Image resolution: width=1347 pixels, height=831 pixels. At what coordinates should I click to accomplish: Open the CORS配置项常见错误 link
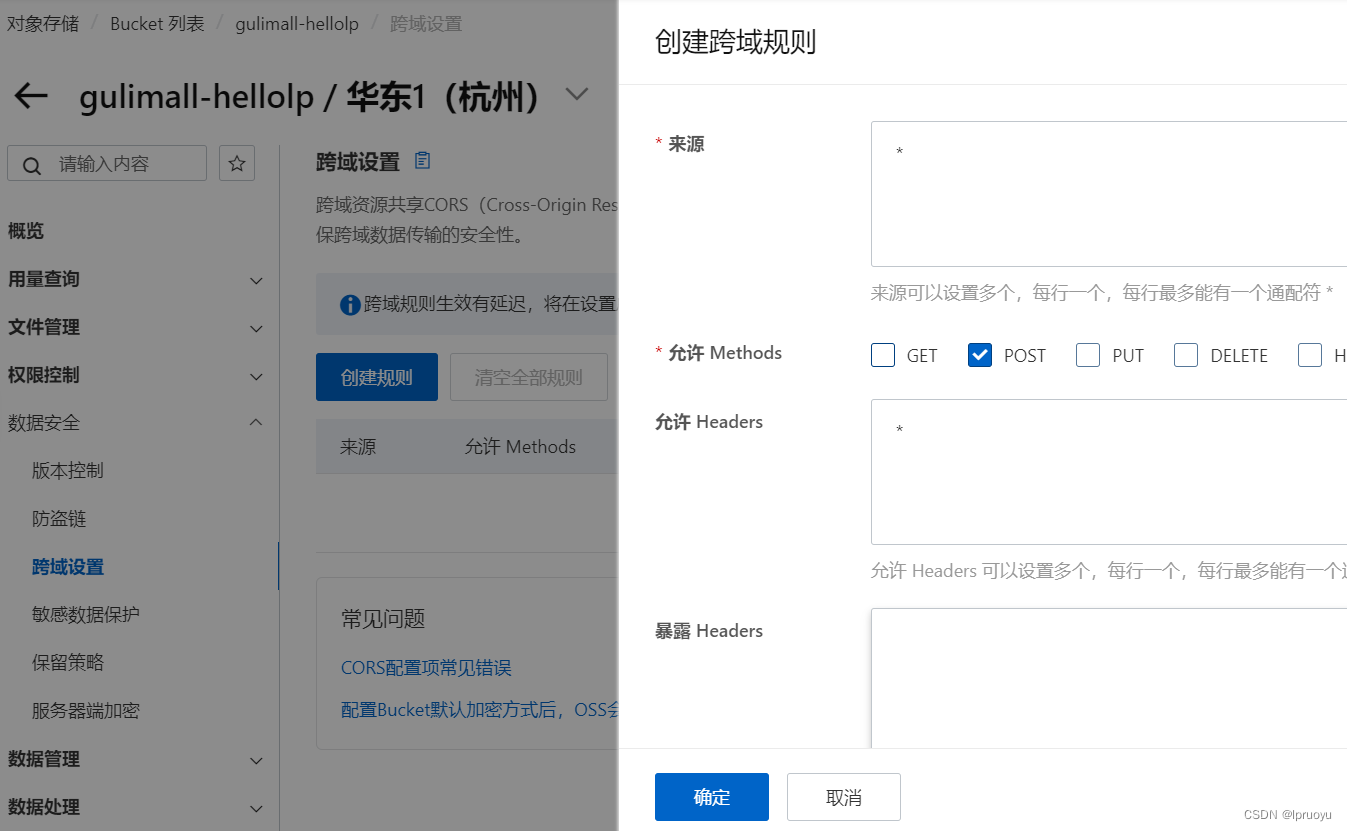pyautogui.click(x=427, y=668)
